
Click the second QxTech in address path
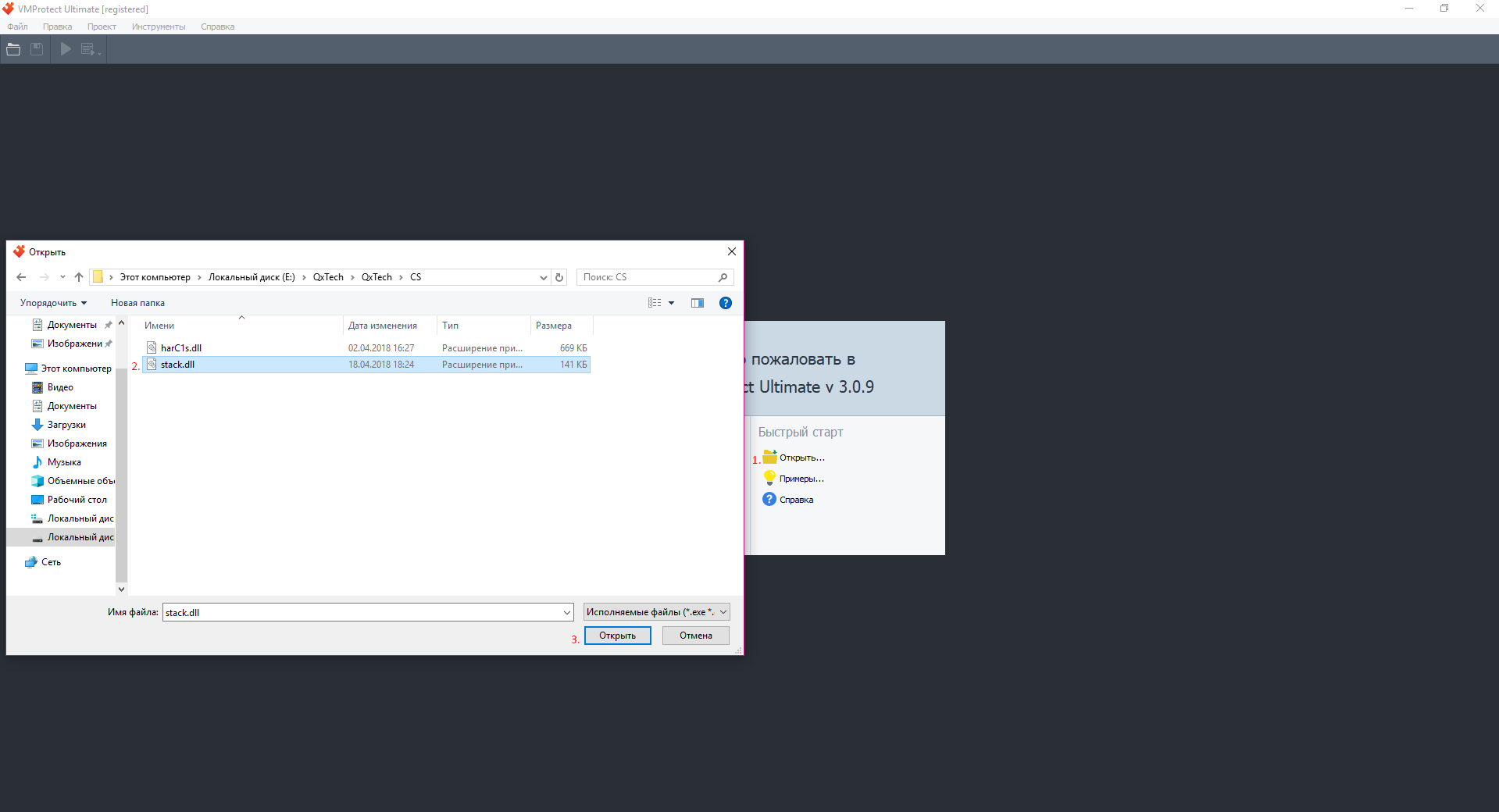(377, 277)
